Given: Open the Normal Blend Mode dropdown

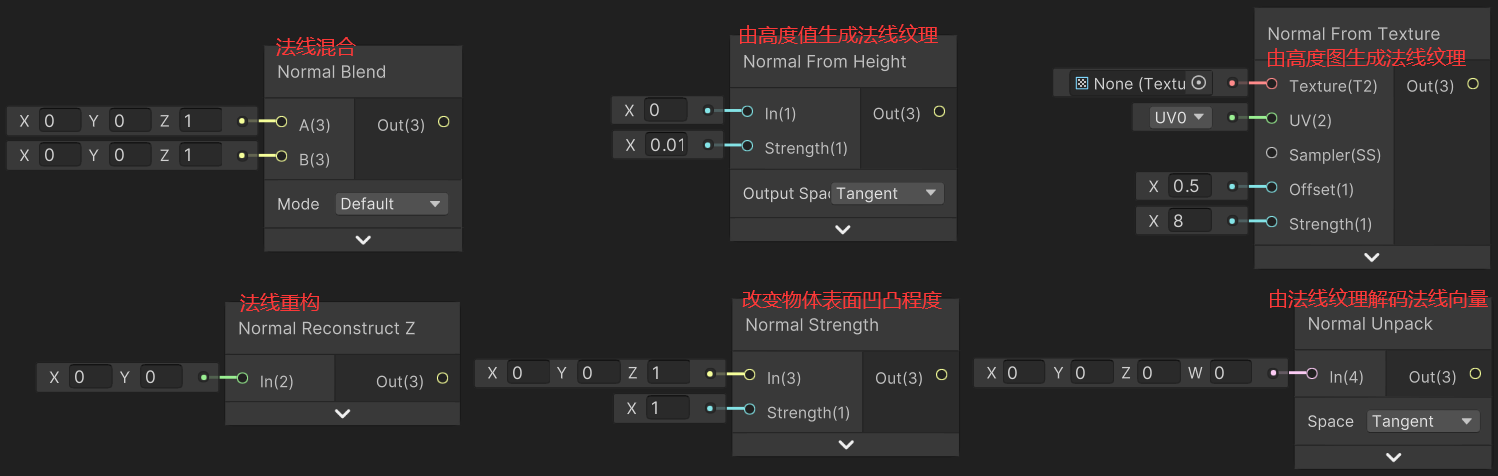Looking at the screenshot, I should coord(391,204).
